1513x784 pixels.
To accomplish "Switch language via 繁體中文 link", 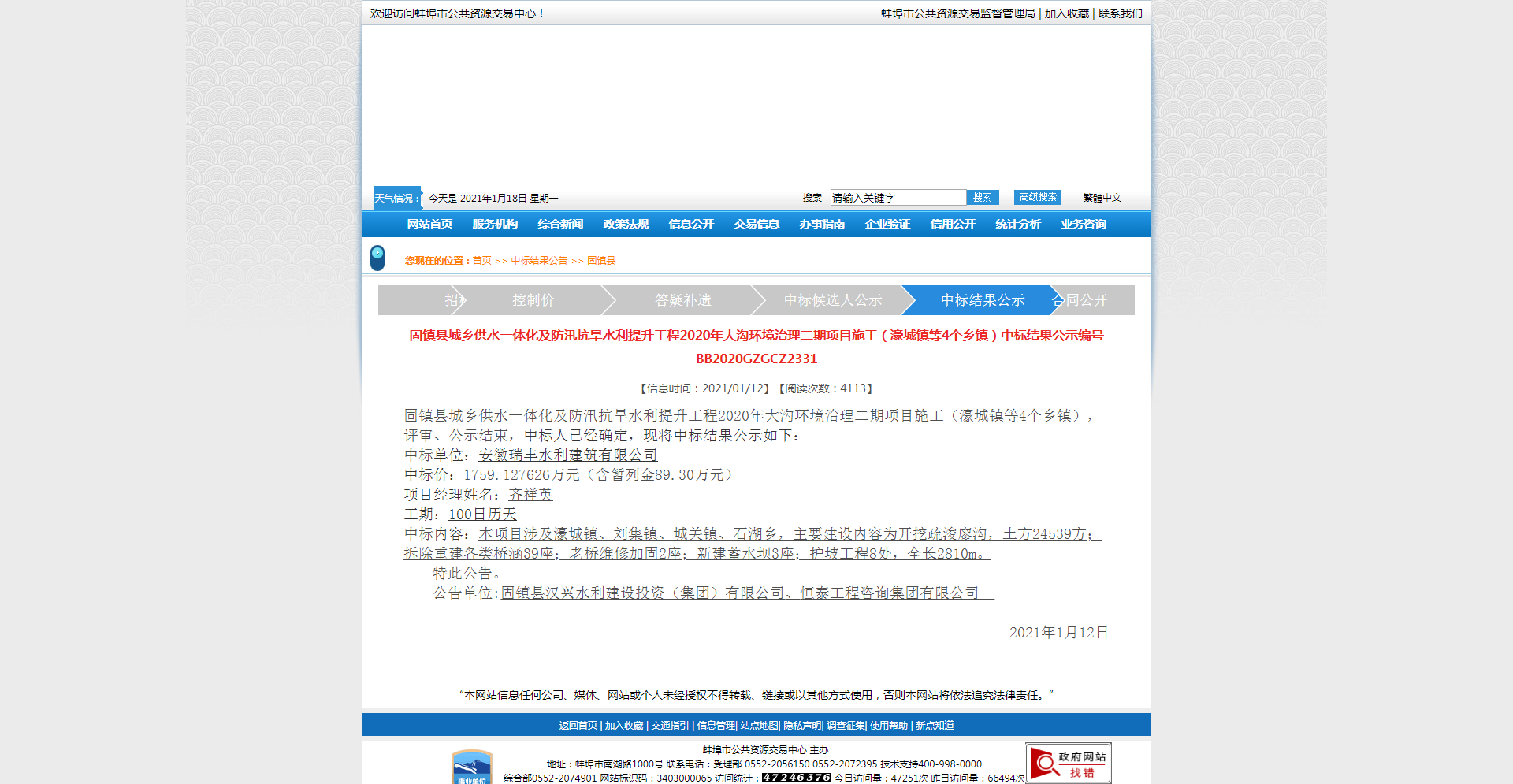I will click(1102, 198).
